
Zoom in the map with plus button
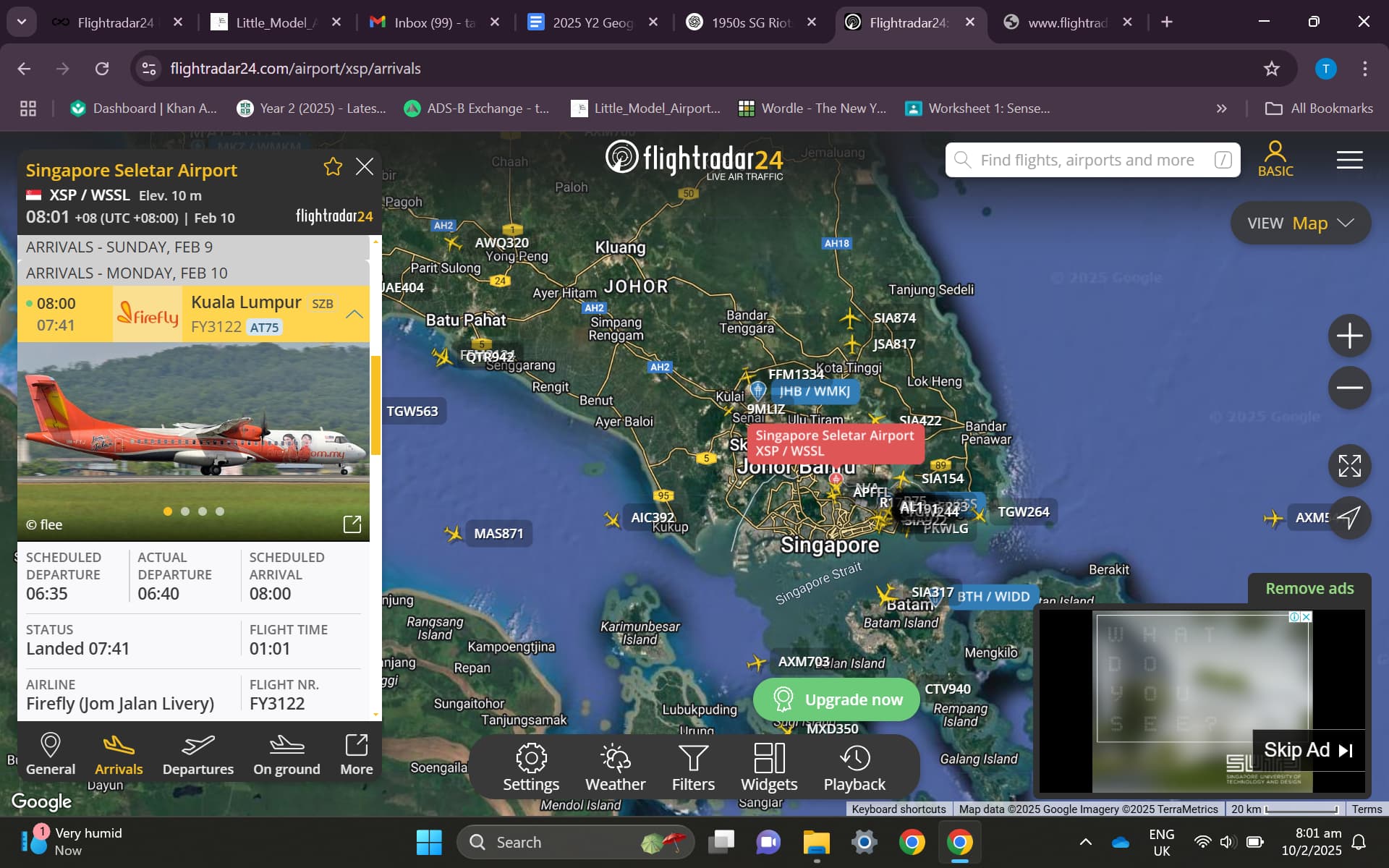tap(1349, 336)
